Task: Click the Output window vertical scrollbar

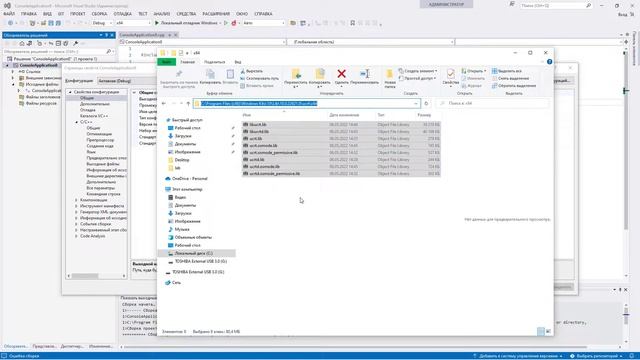Action: [x=626, y=322]
